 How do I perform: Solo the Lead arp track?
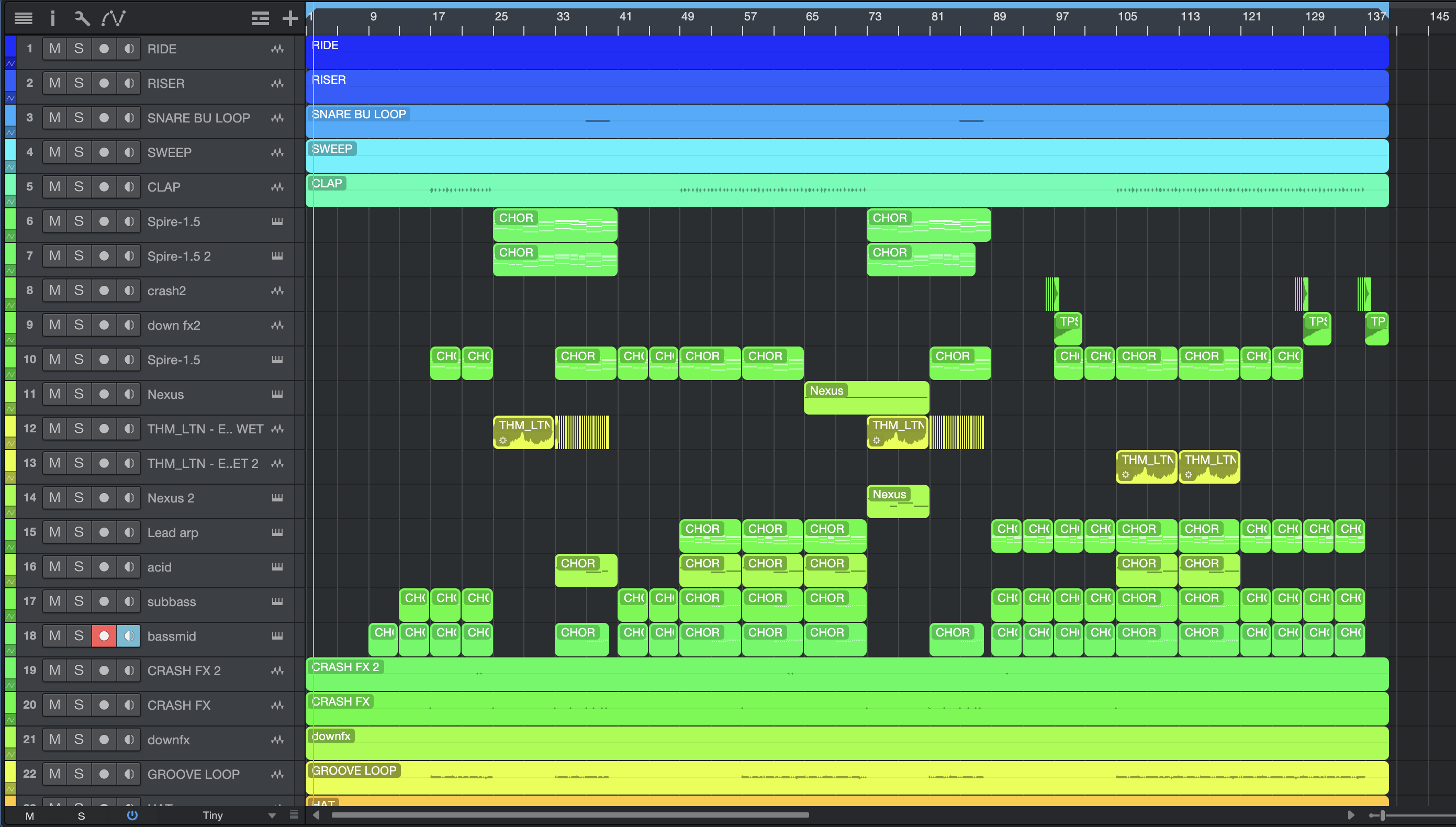click(x=79, y=532)
